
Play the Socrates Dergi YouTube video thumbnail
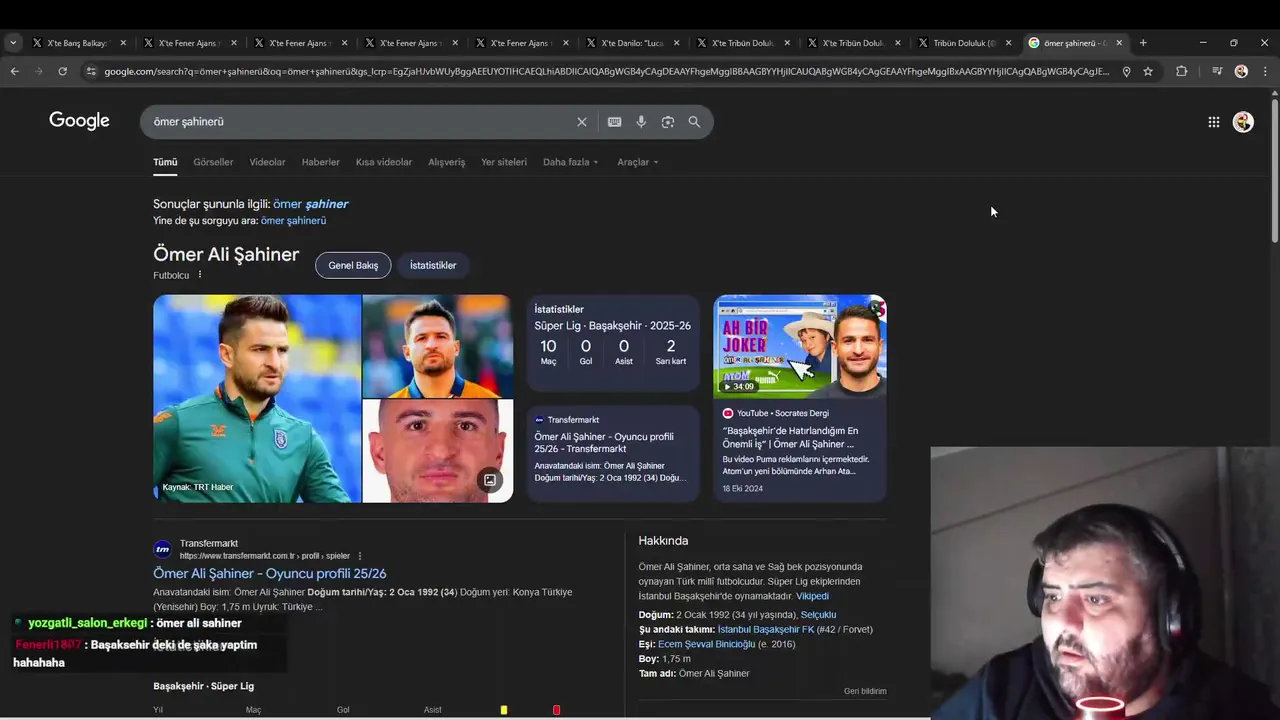[799, 346]
